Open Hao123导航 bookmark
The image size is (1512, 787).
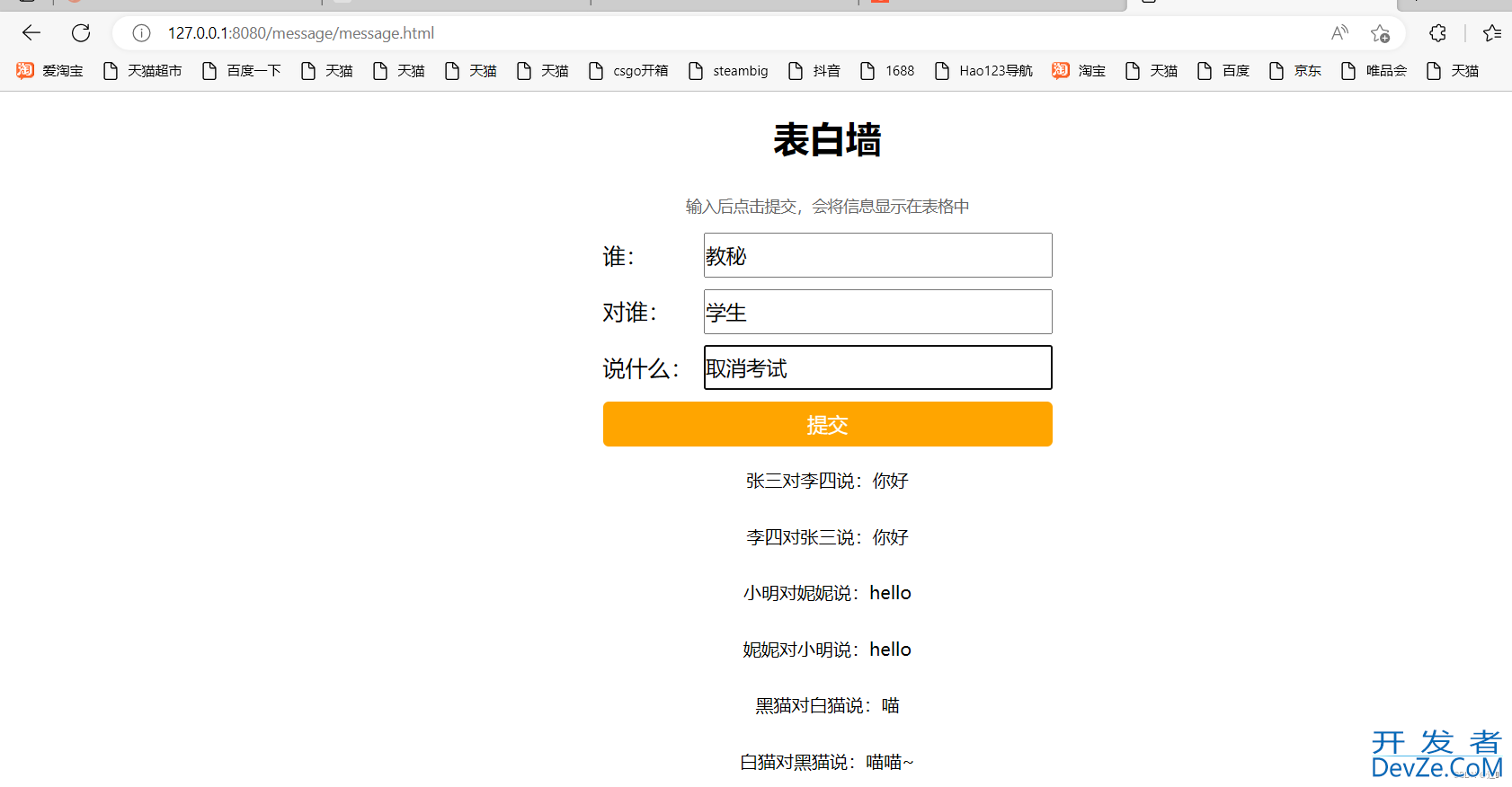[983, 71]
